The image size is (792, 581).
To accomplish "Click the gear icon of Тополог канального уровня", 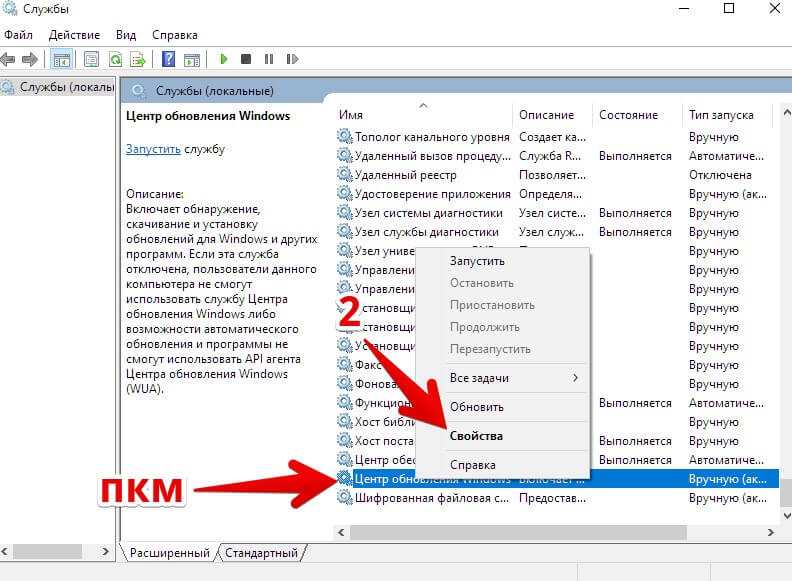I will pos(345,136).
